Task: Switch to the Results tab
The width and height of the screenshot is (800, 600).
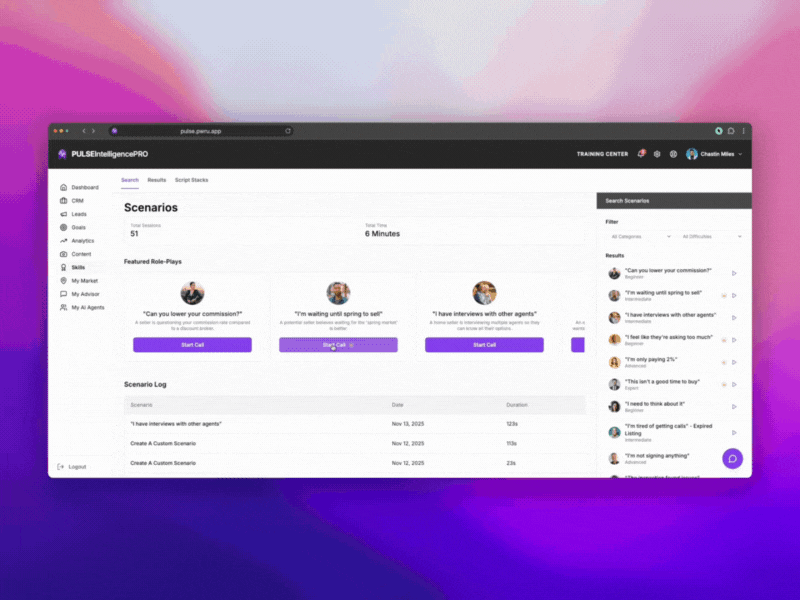Action: pos(157,180)
